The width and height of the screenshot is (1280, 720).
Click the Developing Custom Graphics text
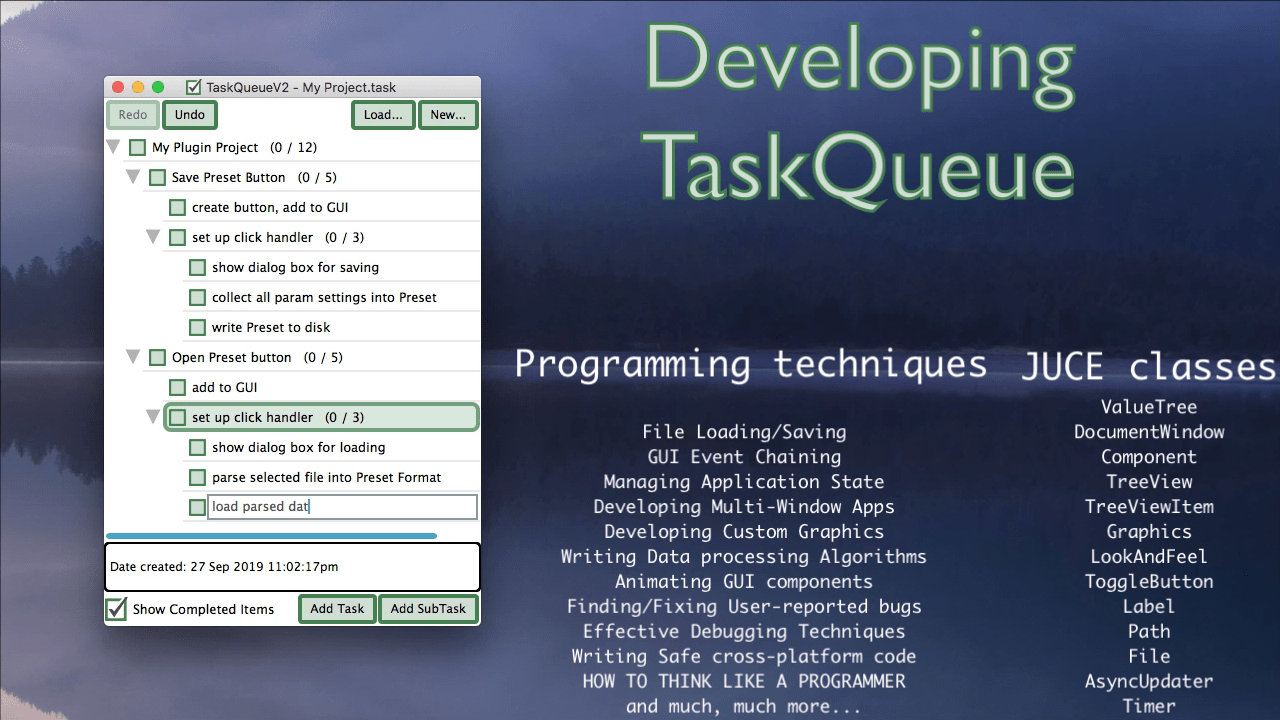pos(744,532)
